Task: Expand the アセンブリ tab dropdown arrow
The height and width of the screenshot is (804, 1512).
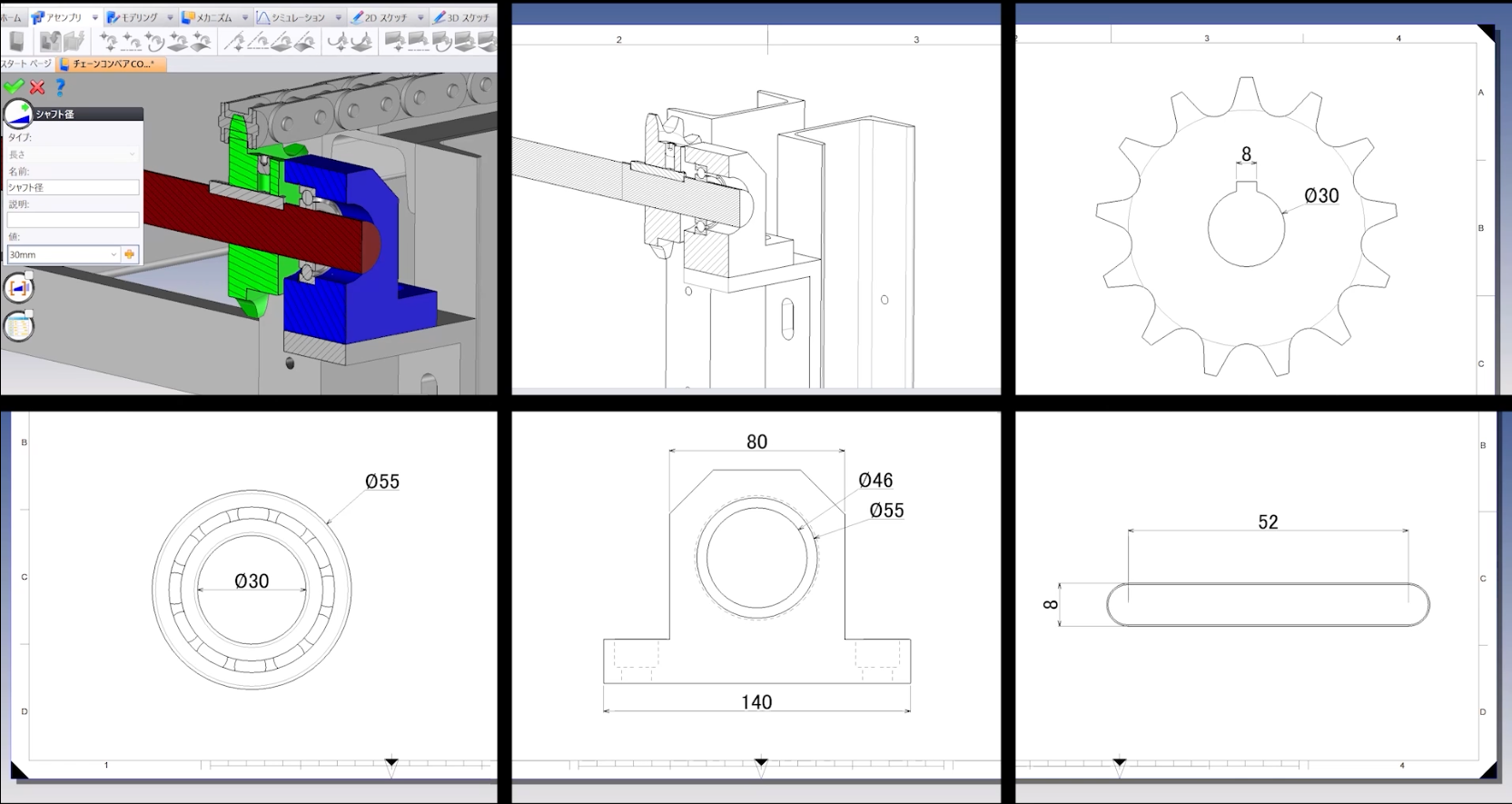Action: 94,17
